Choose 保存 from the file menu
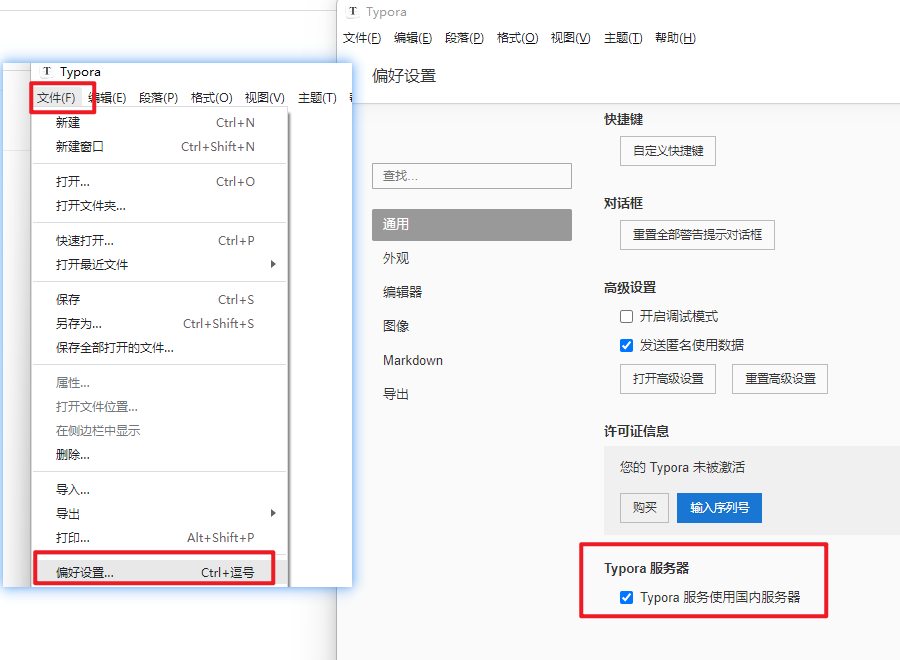This screenshot has width=900, height=660. [160, 300]
